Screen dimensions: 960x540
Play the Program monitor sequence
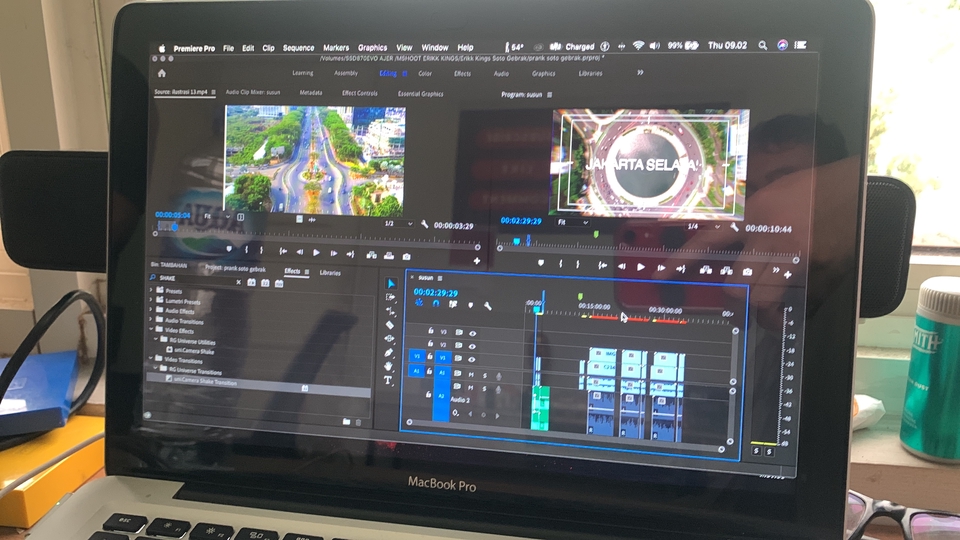[641, 267]
